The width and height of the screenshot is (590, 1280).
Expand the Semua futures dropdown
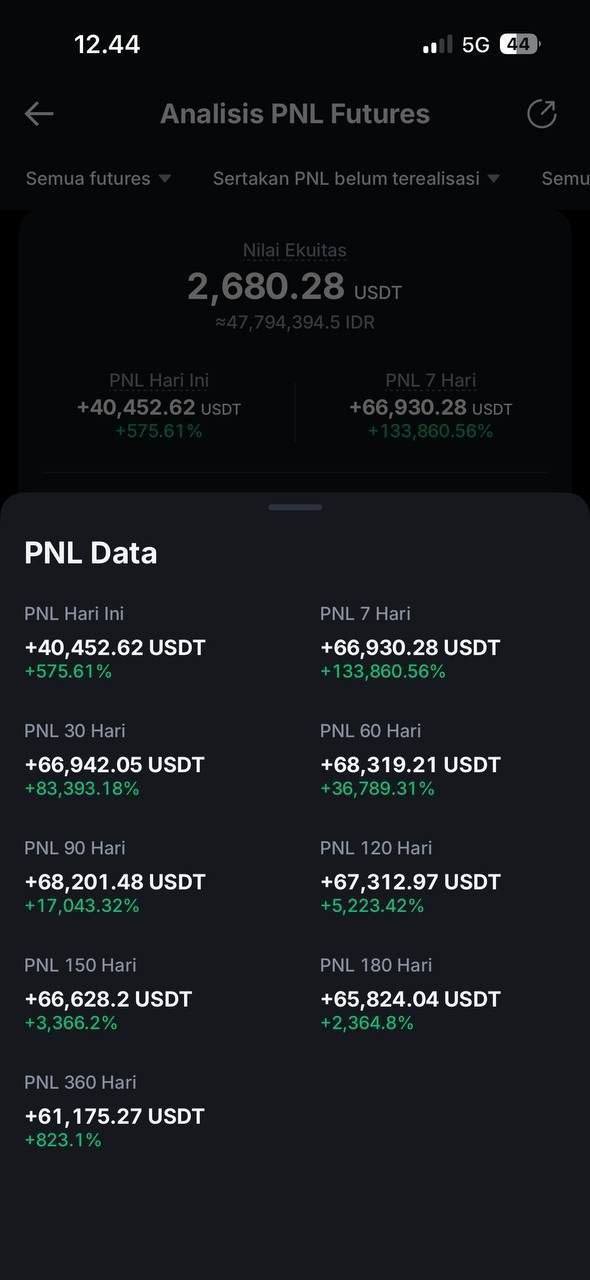coord(98,179)
